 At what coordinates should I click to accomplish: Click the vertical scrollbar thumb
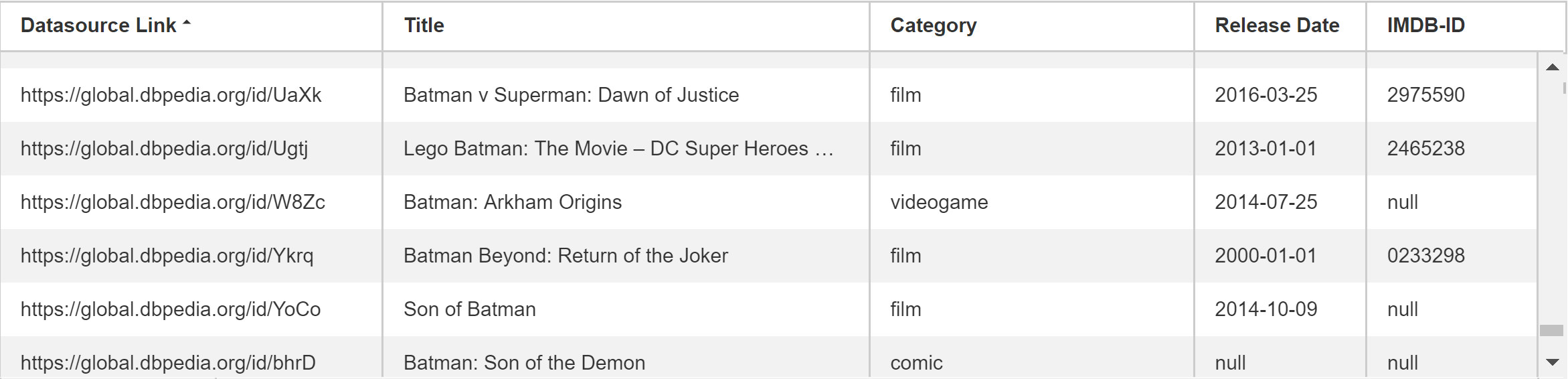pos(1551,330)
